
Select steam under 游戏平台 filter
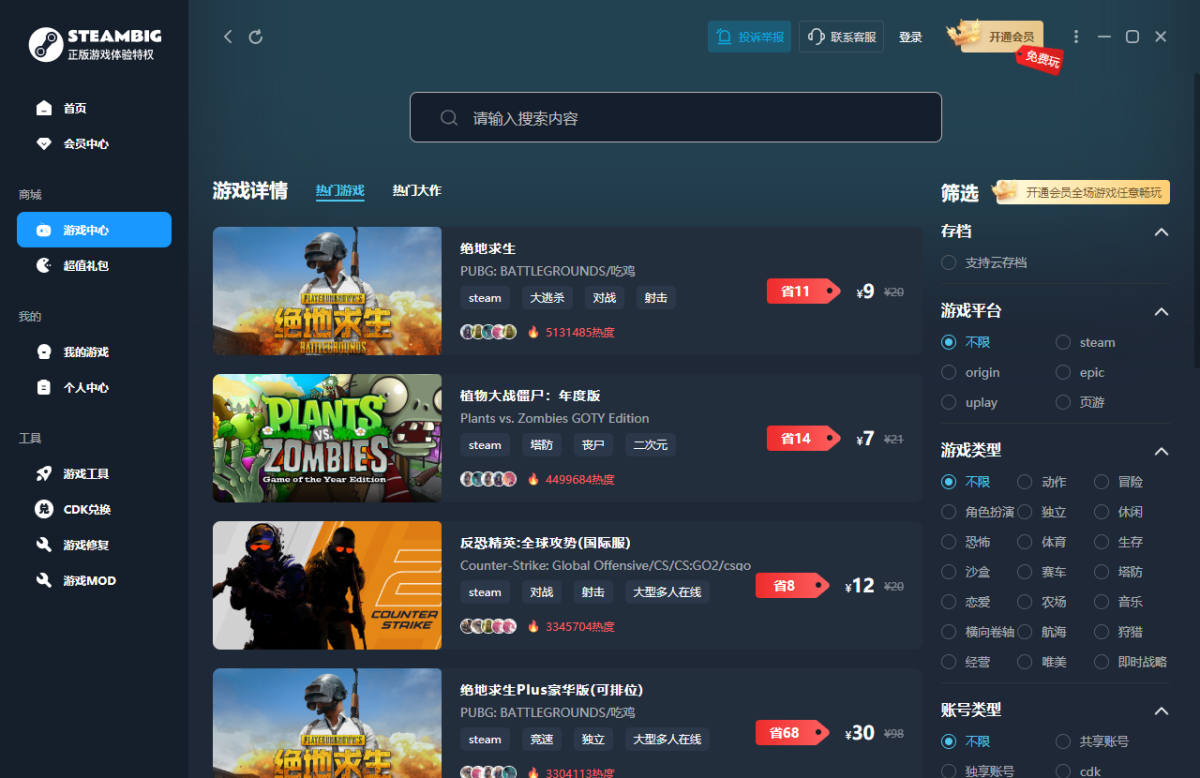coord(1063,342)
